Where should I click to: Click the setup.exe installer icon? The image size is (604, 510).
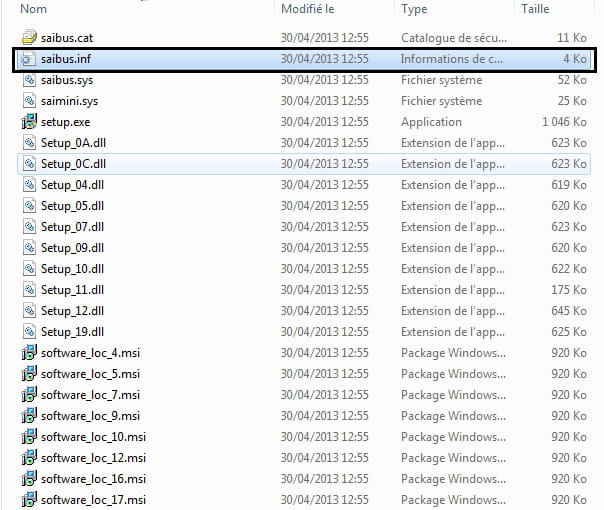(x=29, y=122)
